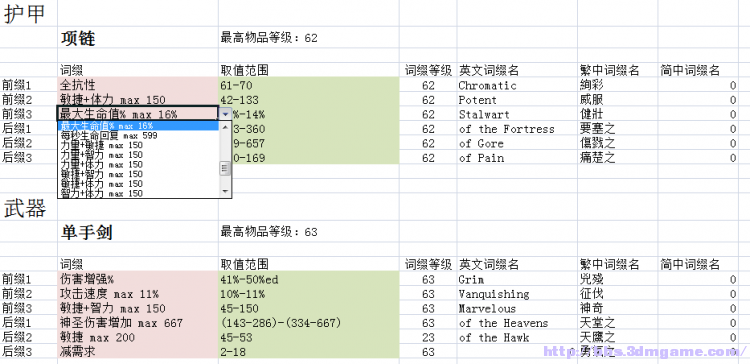750x364 pixels.
Task: Click the 全抗性 affix cell
Action: click(x=138, y=86)
